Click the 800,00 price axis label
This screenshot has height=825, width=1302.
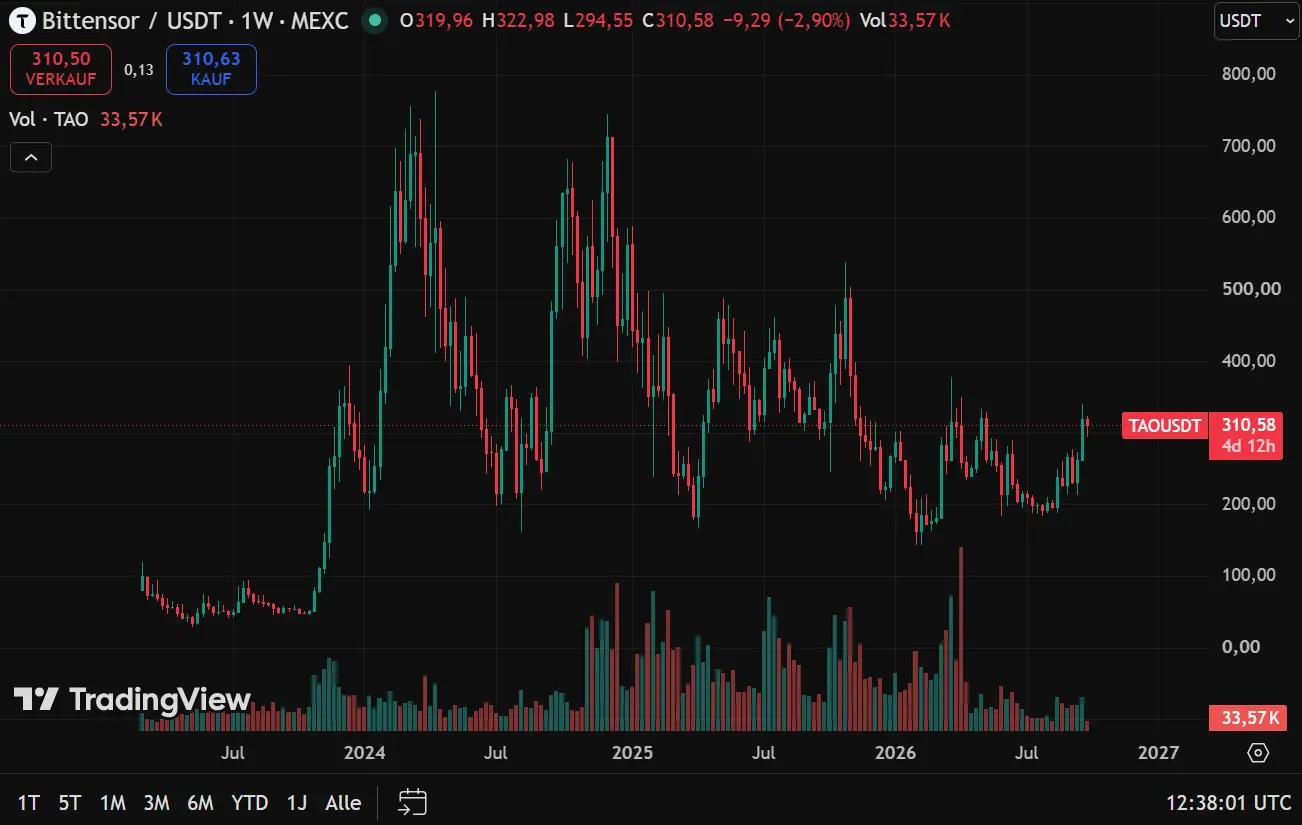pos(1249,74)
